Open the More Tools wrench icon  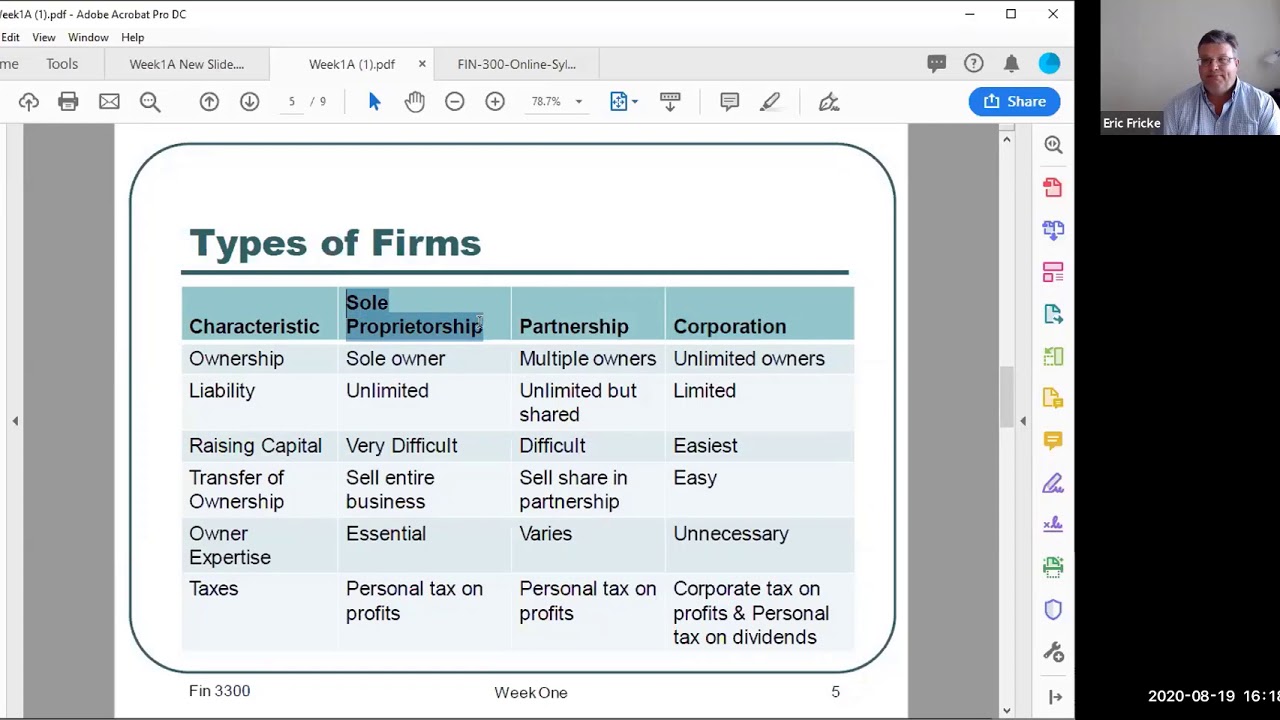pos(1053,652)
